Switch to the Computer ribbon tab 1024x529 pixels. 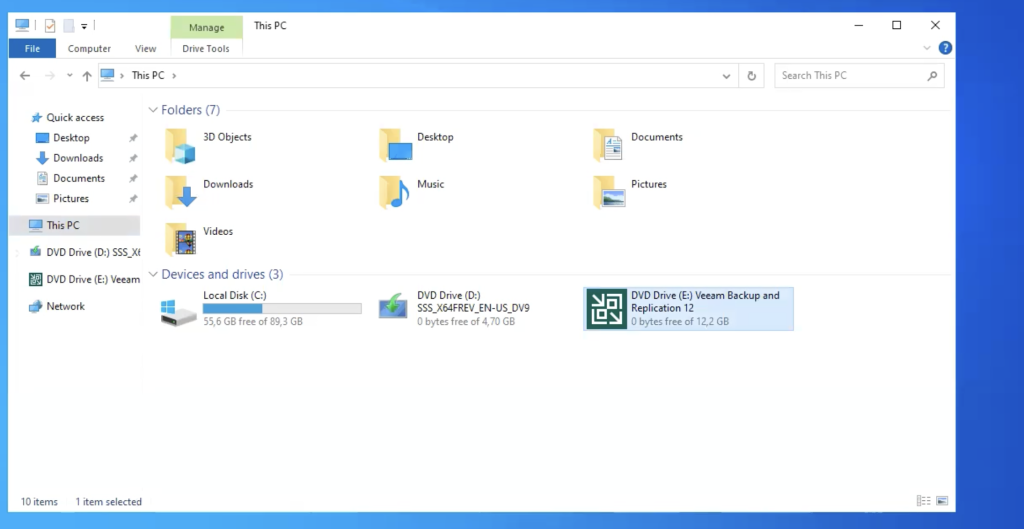click(x=89, y=48)
